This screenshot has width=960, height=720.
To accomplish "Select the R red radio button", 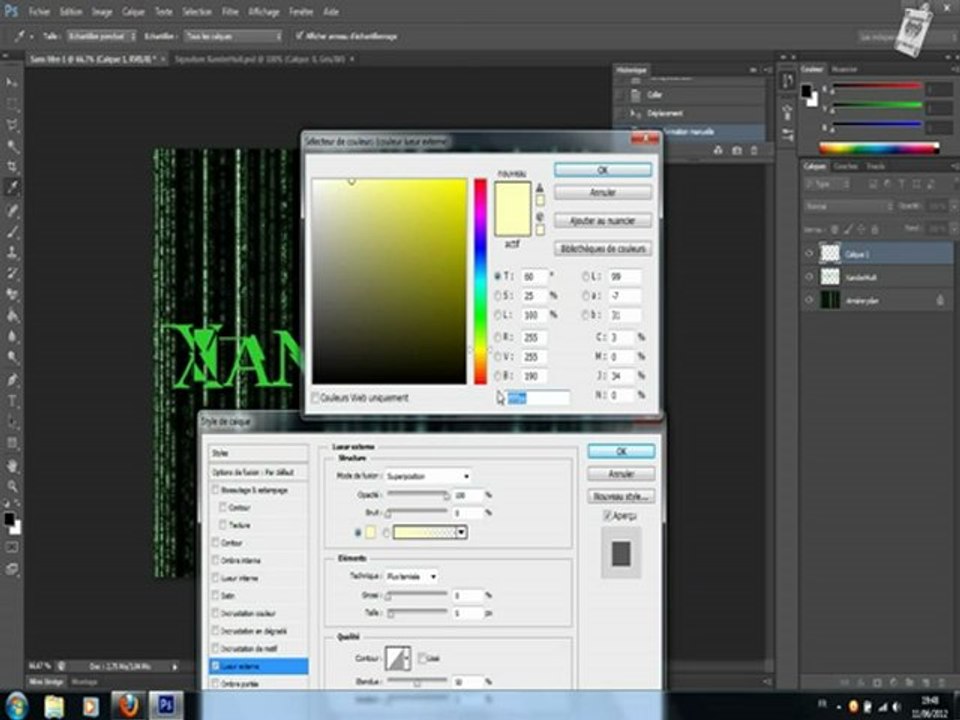I will click(x=498, y=337).
